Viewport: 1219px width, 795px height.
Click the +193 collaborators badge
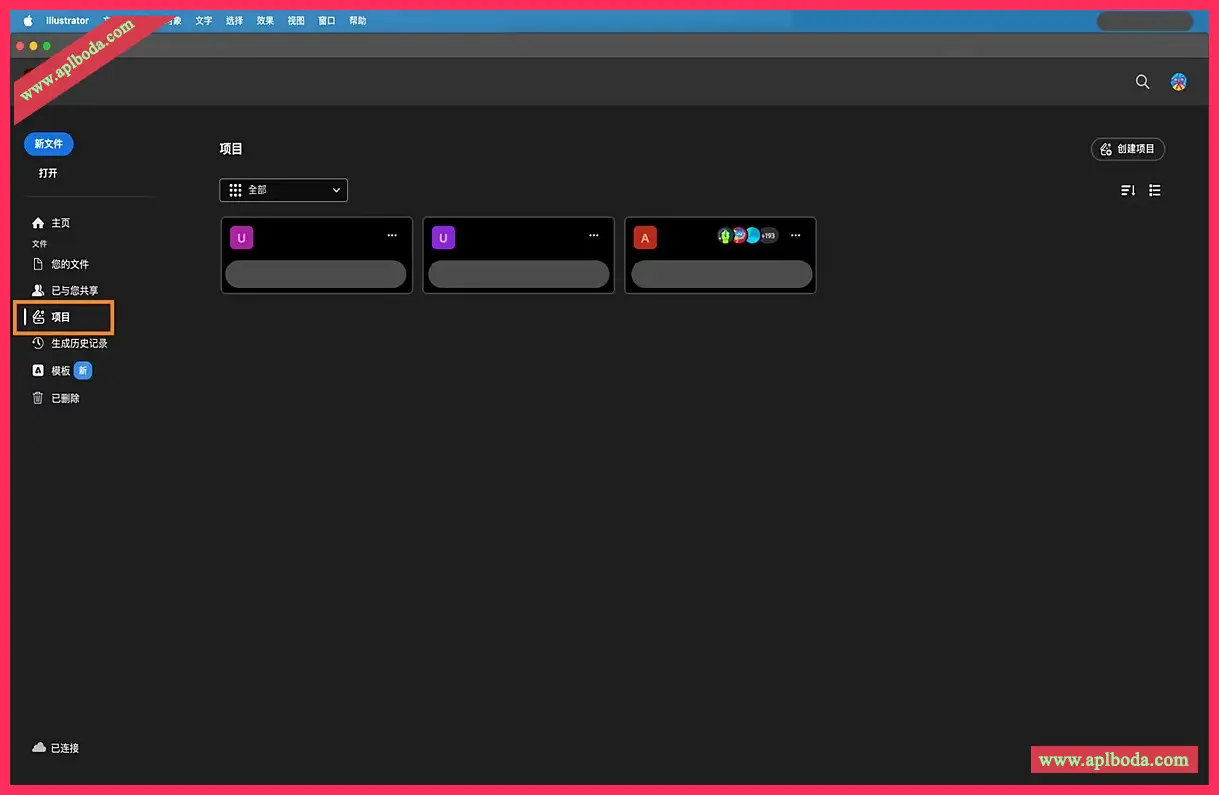768,236
